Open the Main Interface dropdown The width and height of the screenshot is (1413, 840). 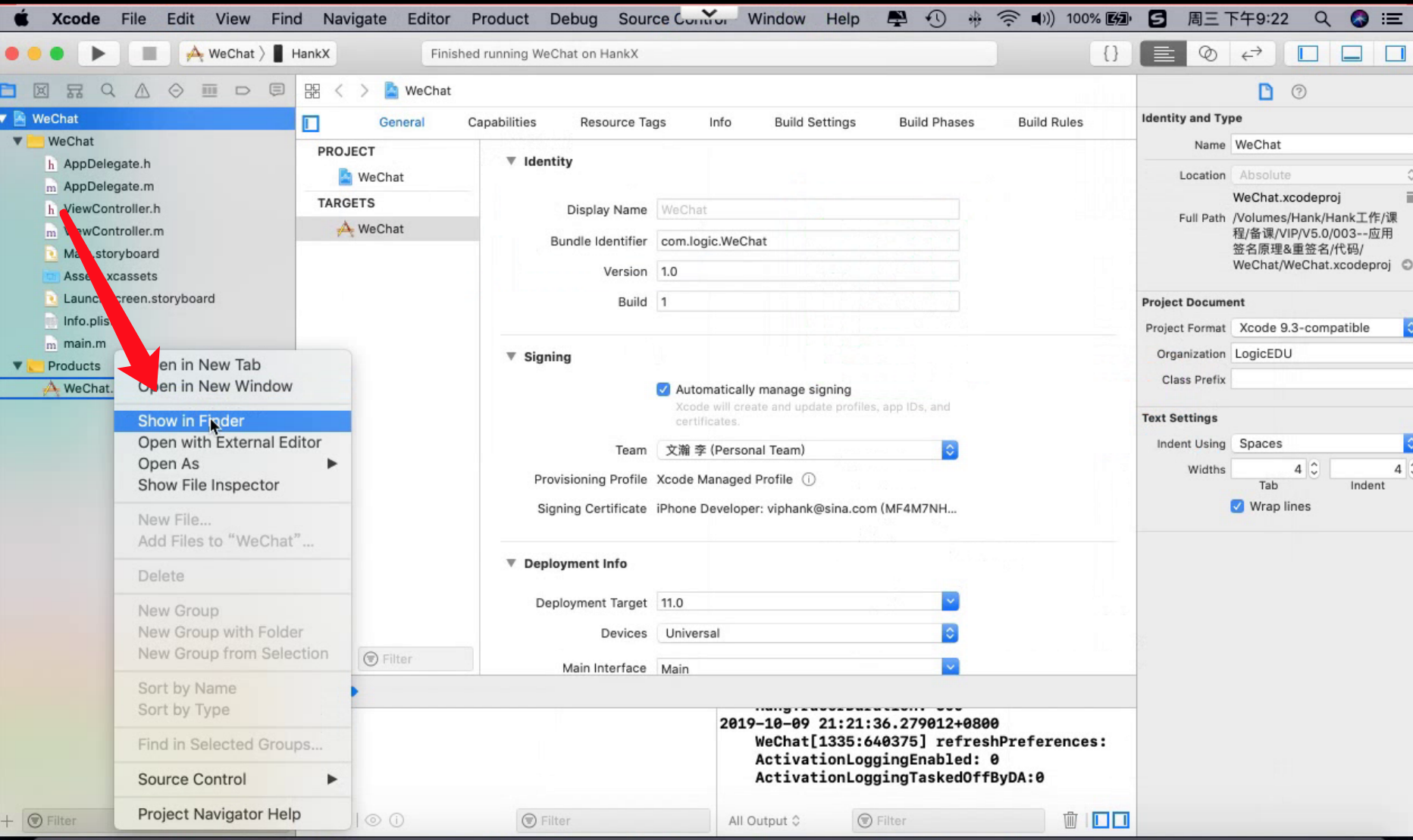(x=950, y=667)
